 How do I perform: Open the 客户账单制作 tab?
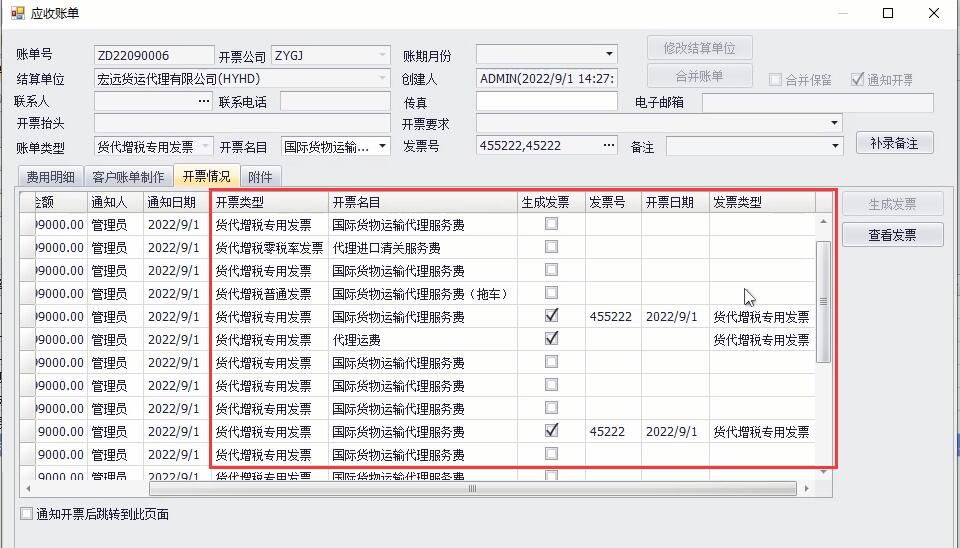pyautogui.click(x=126, y=177)
